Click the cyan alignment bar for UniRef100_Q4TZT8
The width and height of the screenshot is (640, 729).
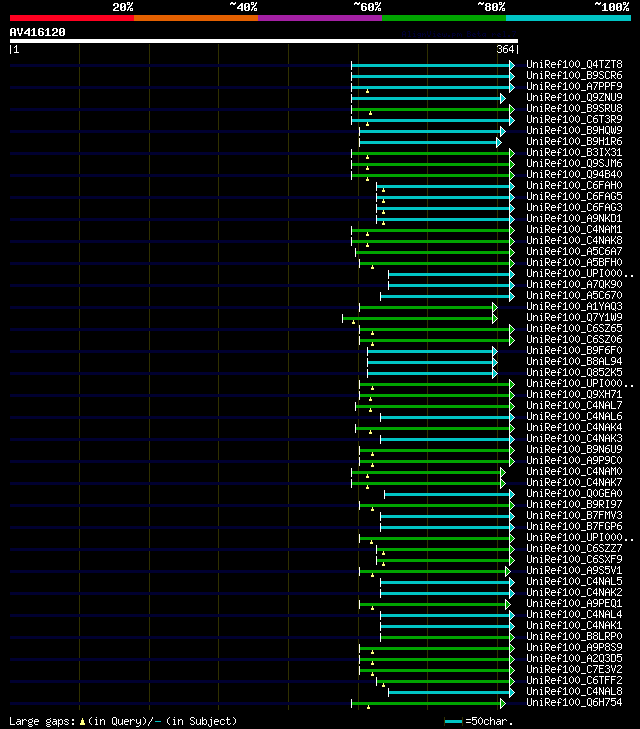431,66
